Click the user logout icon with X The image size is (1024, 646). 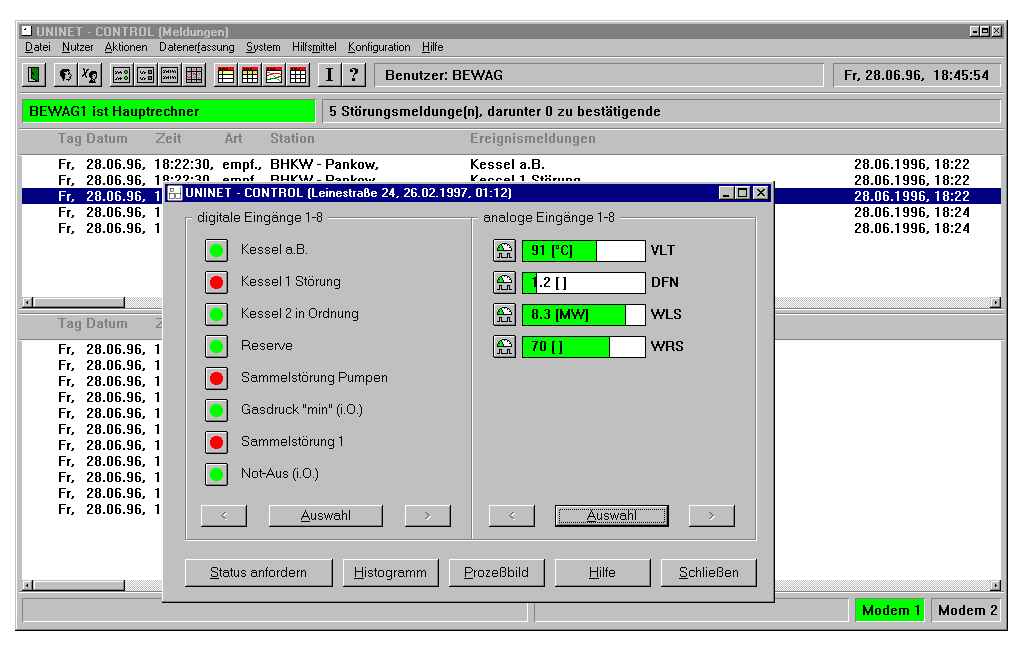pos(89,75)
